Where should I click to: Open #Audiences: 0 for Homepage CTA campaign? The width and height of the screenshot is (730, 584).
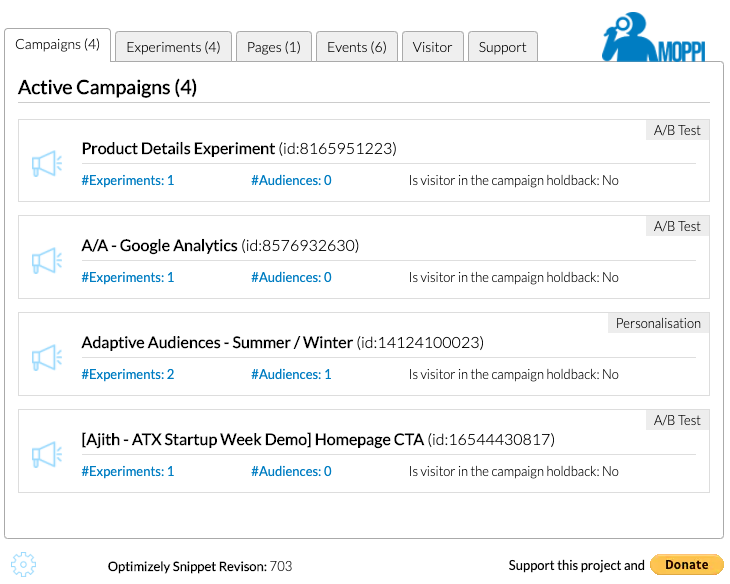click(x=291, y=471)
